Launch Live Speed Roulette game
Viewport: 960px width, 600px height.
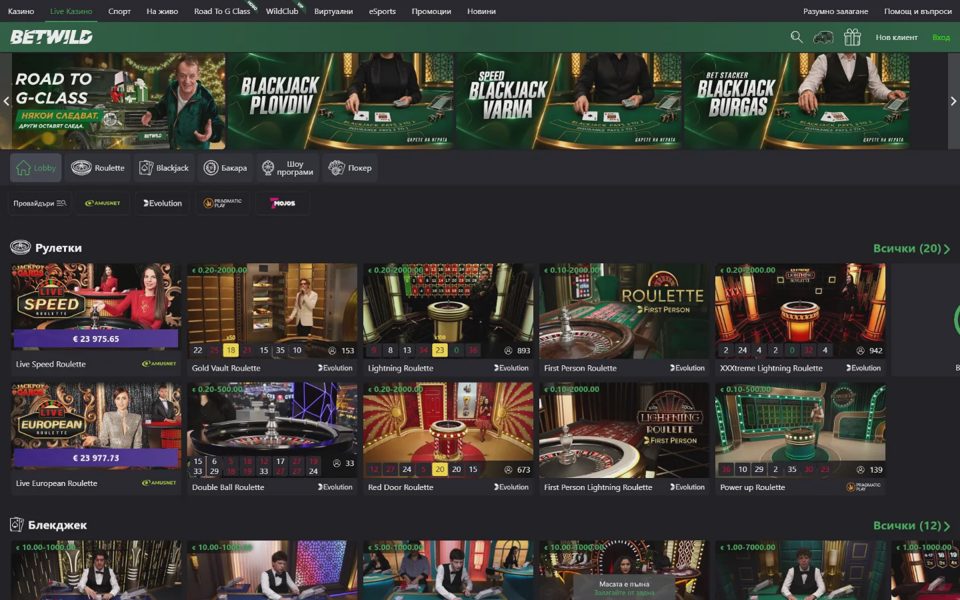click(x=96, y=320)
